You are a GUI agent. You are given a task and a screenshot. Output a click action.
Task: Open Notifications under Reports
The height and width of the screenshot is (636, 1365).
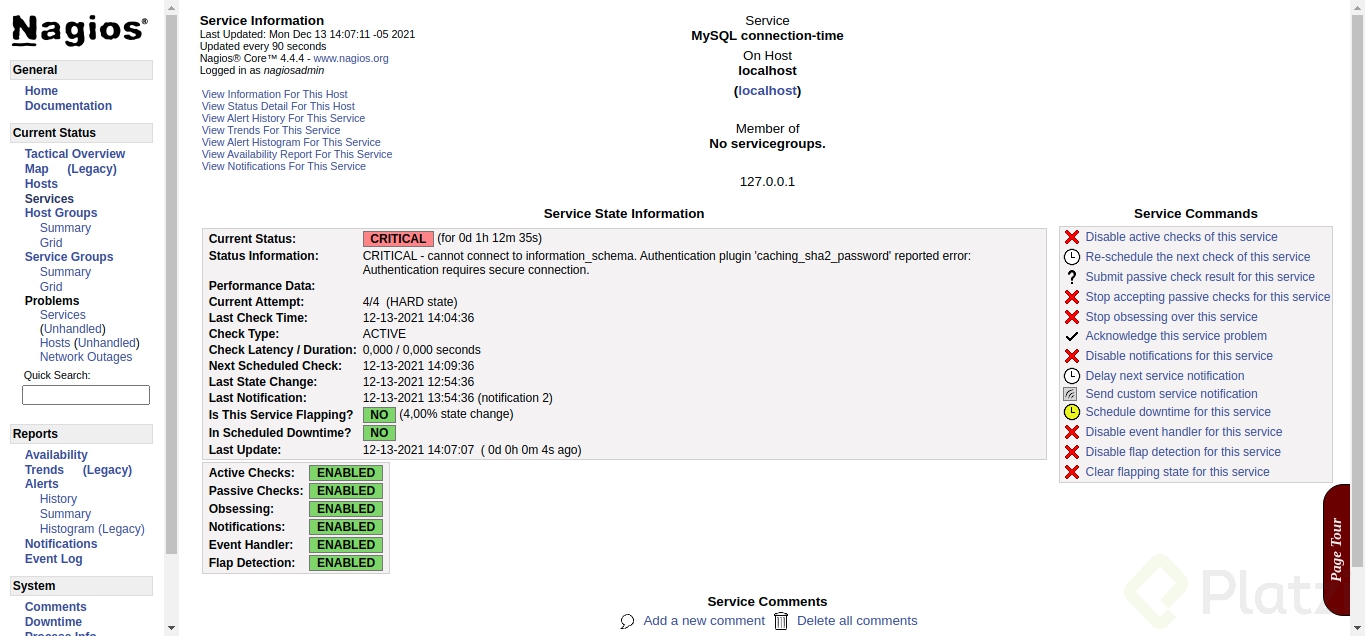tap(61, 544)
